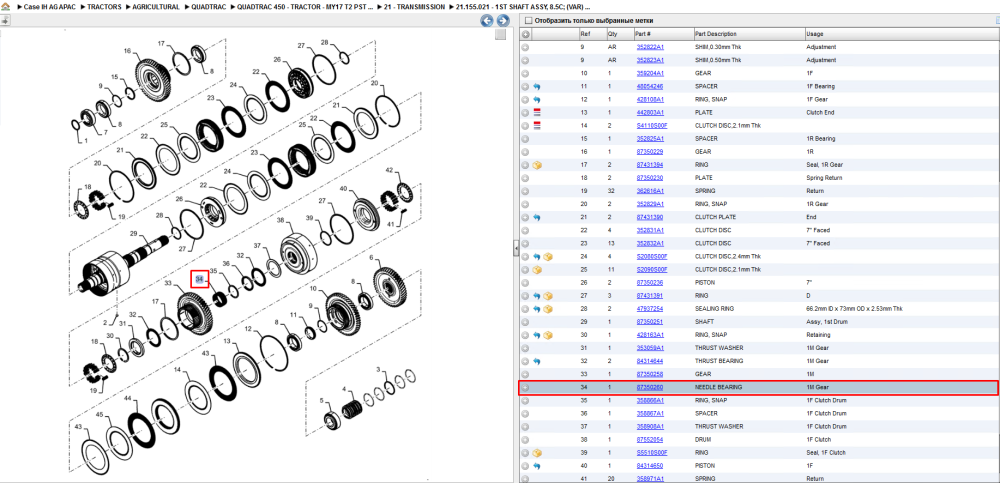
Task: Click the package box icon for part S2090S00F
Action: click(537, 269)
